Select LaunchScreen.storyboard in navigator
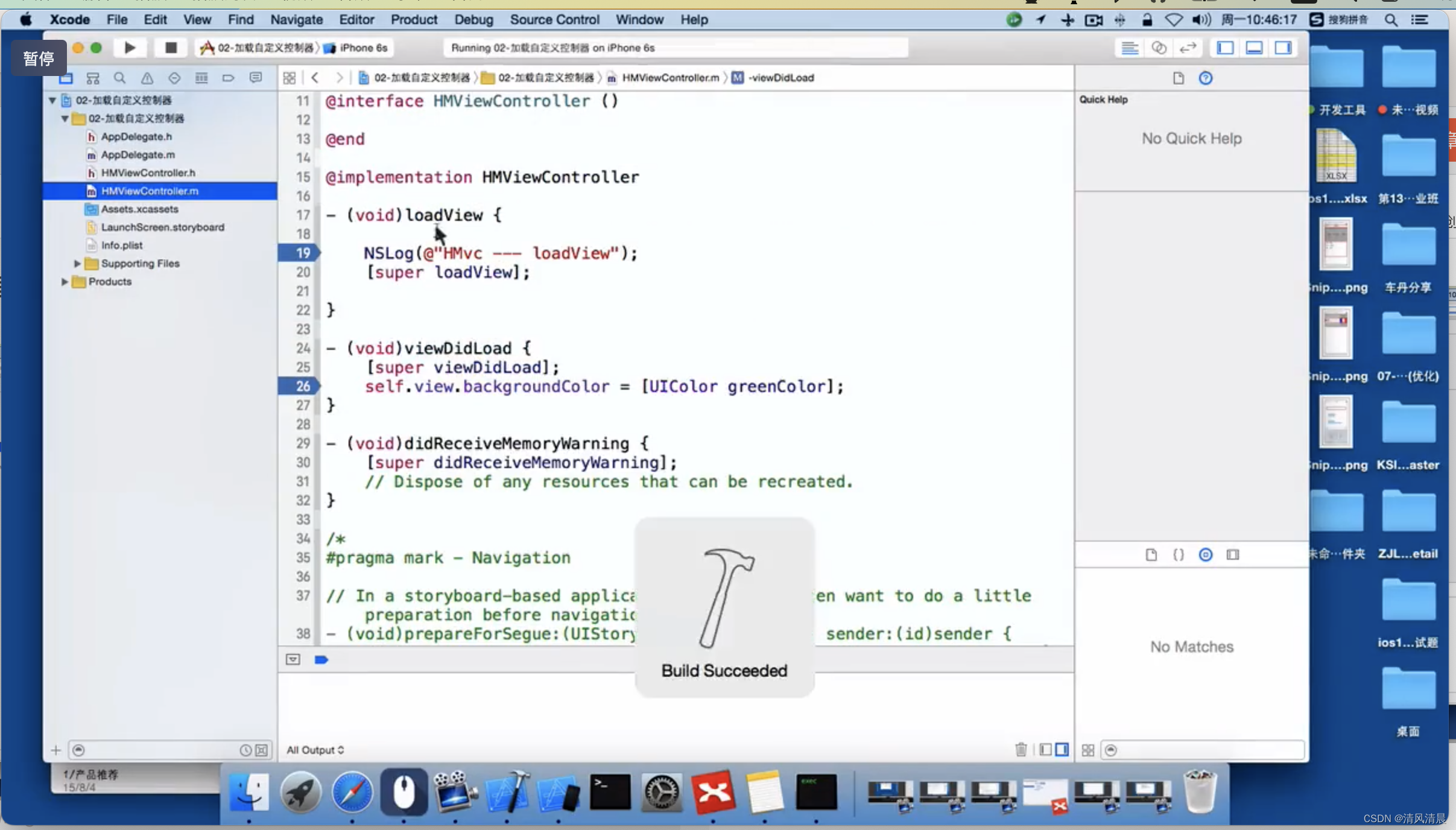 162,227
